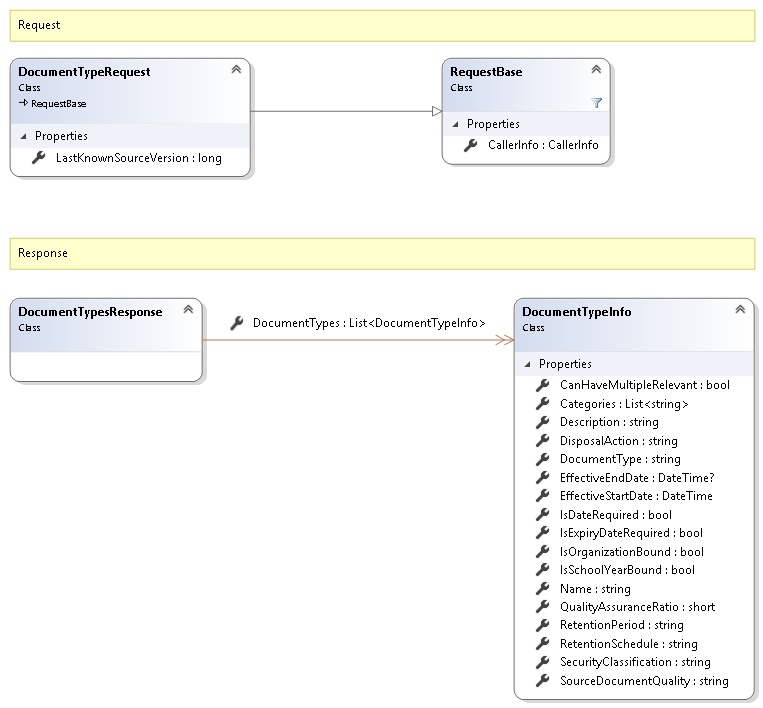This screenshot has height=708, width=763.
Task: Click the inheritance arrow icon under DocumentTypeRequest
Action: tap(23, 103)
